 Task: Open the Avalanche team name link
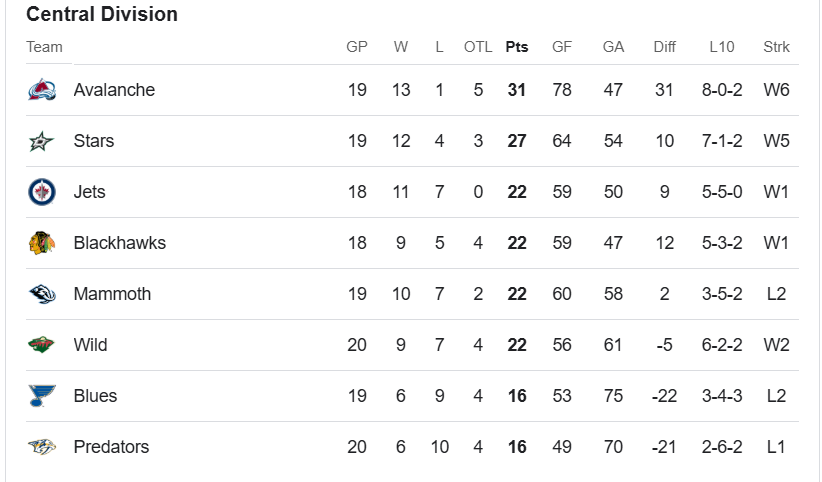pos(114,90)
